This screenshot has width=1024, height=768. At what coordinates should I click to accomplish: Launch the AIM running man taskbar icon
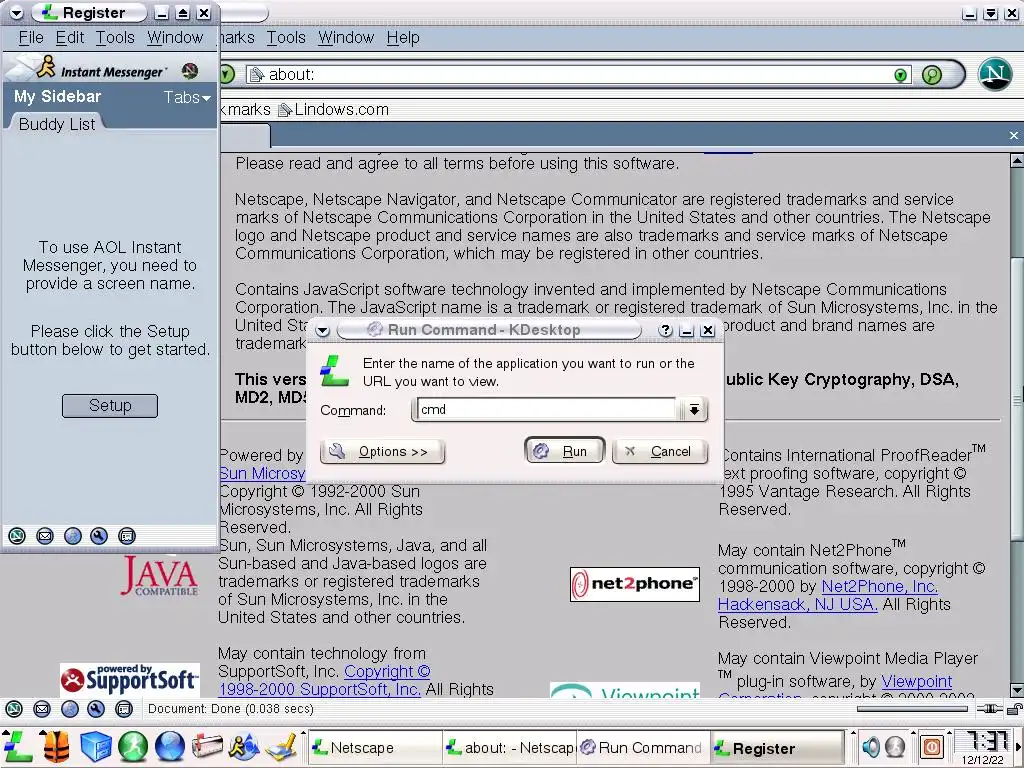click(244, 747)
